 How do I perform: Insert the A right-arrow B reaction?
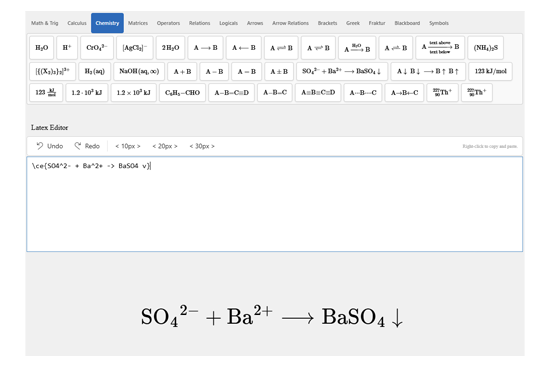coord(206,48)
